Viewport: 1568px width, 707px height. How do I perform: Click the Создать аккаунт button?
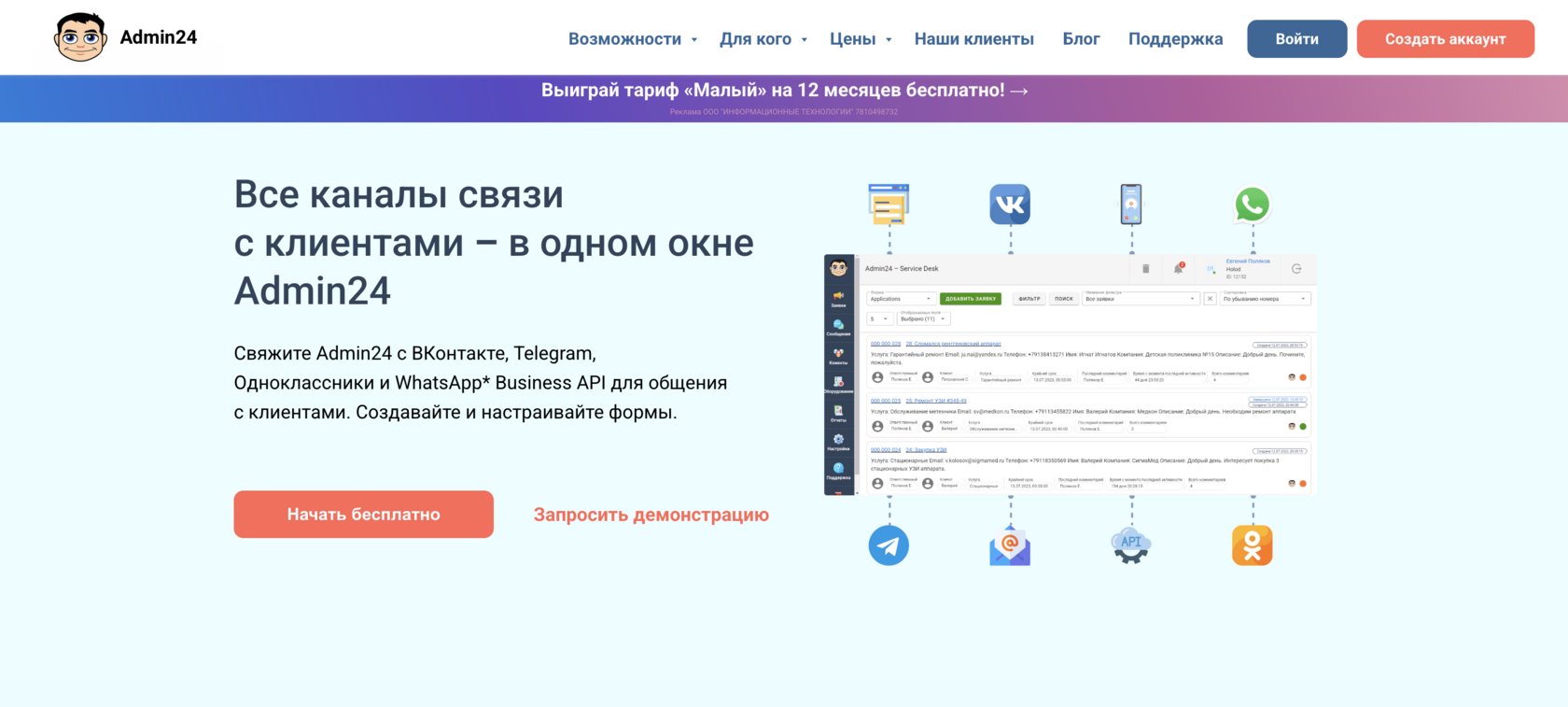[1446, 38]
